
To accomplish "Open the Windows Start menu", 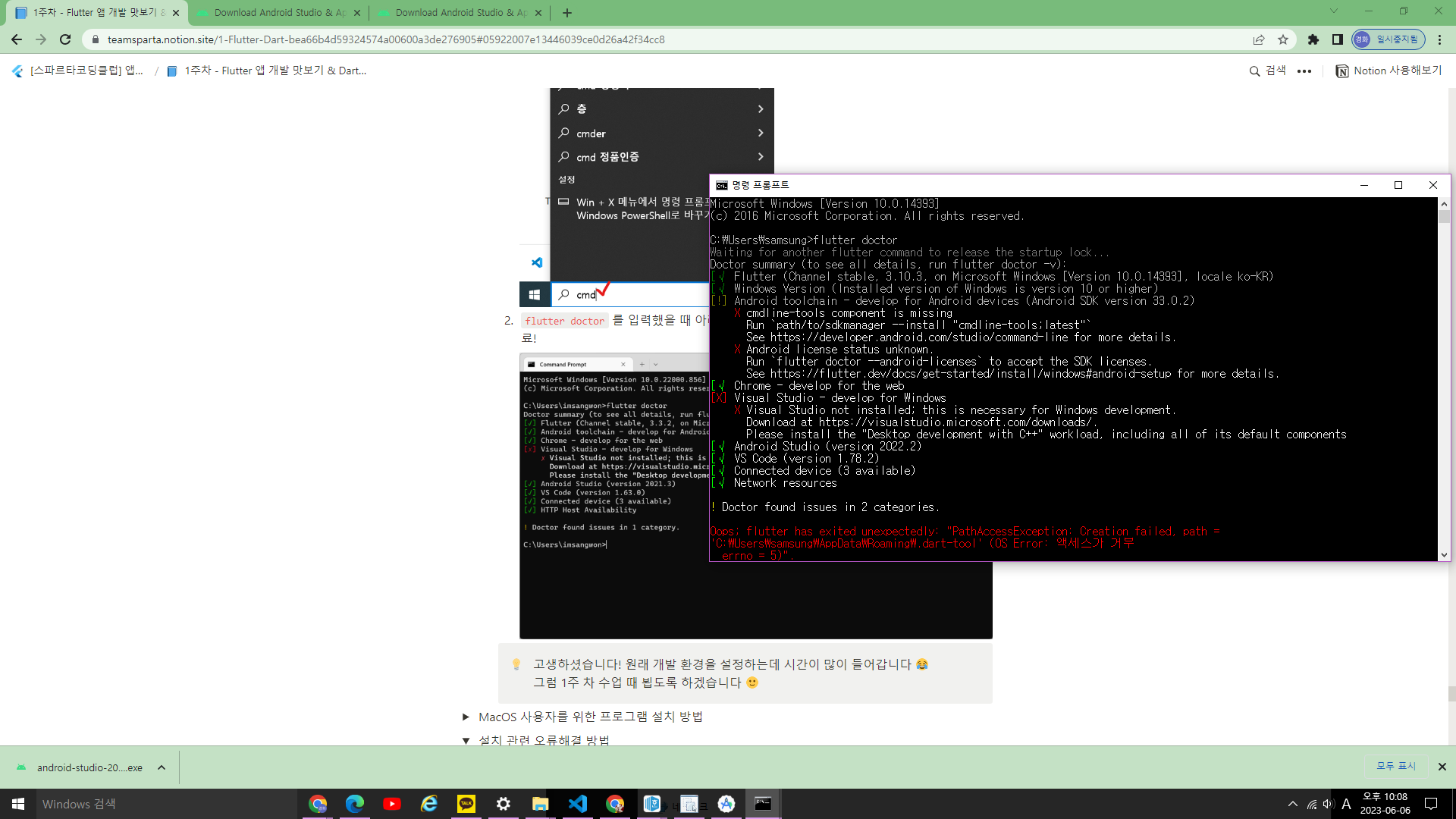I will [x=18, y=804].
